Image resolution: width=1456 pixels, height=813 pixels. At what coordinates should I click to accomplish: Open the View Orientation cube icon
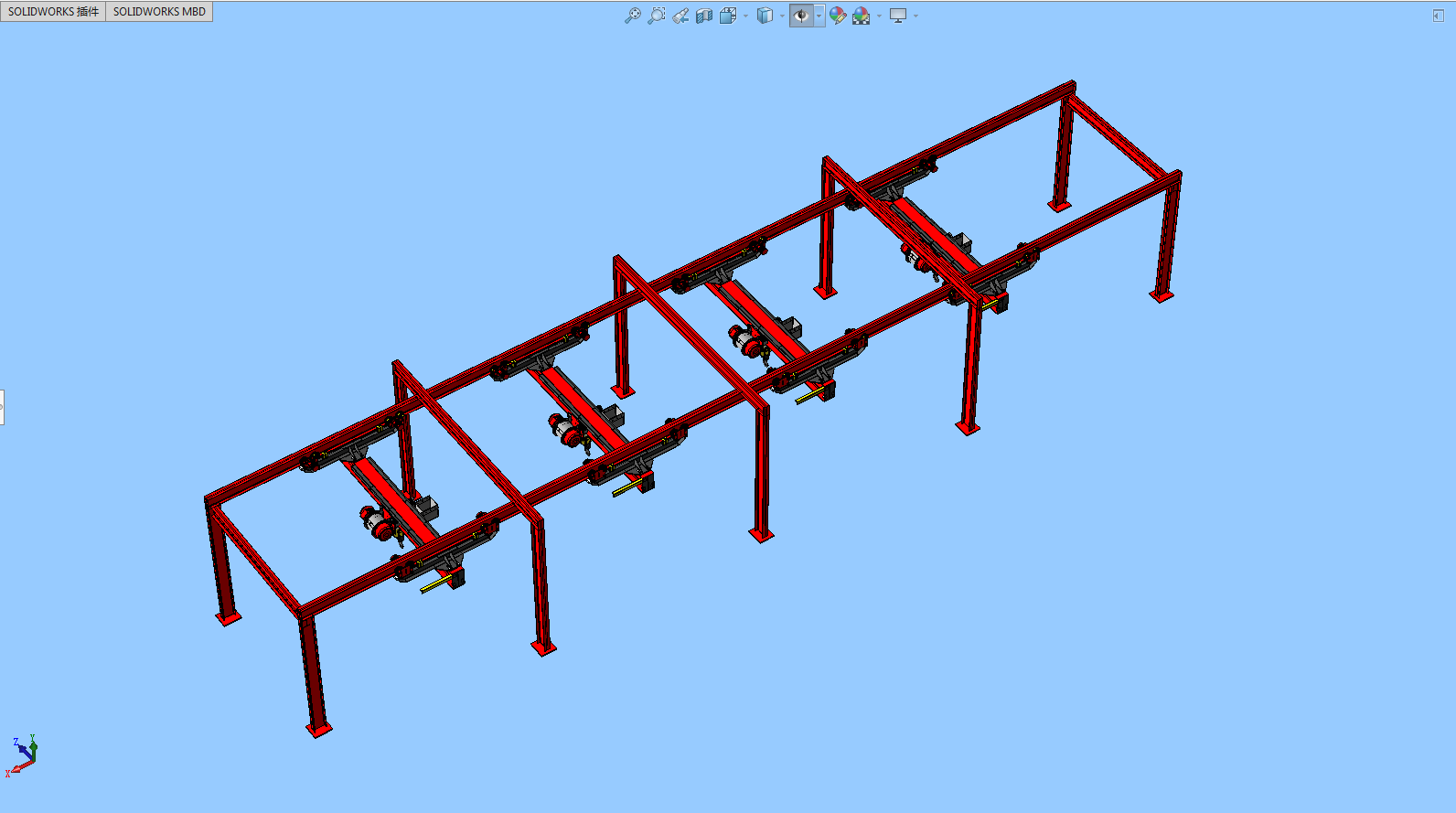coord(728,16)
